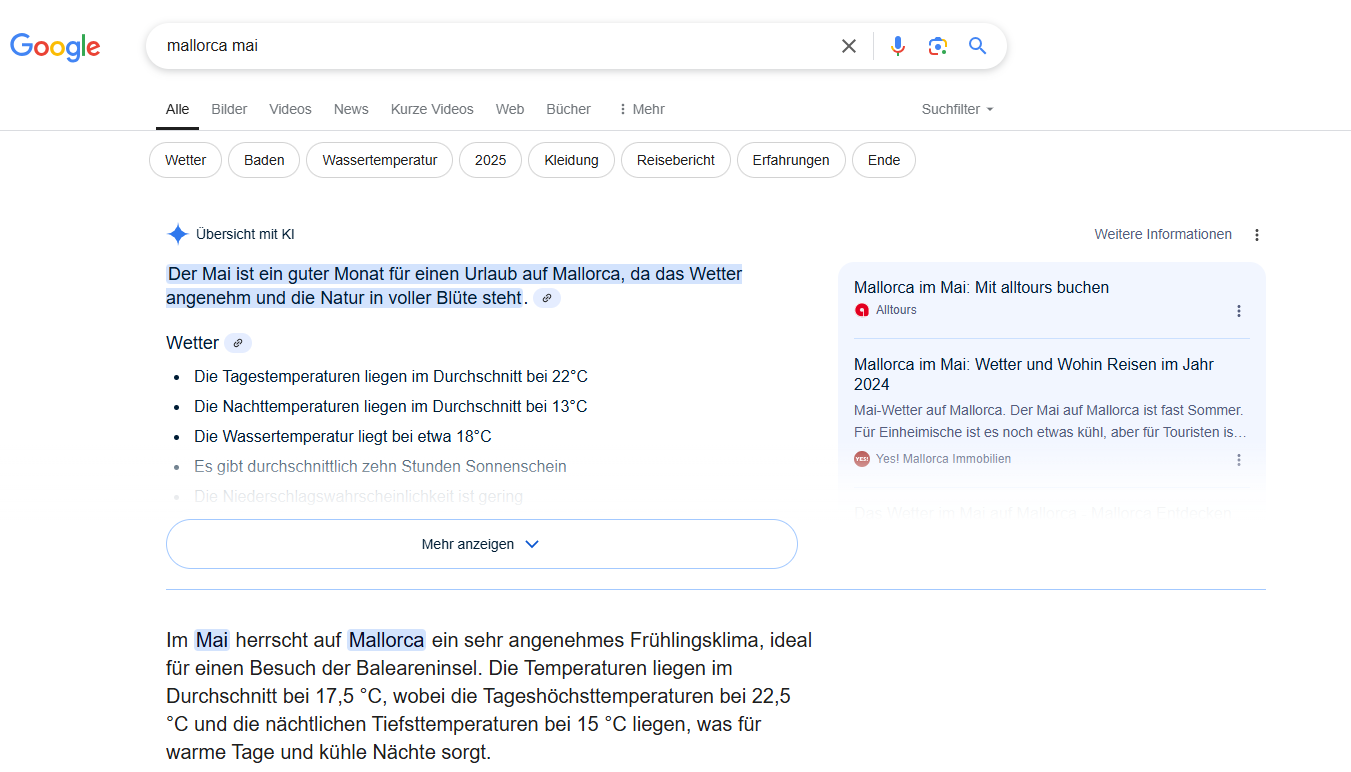Click the highlighted word 'Mai' in snippet

(212, 640)
